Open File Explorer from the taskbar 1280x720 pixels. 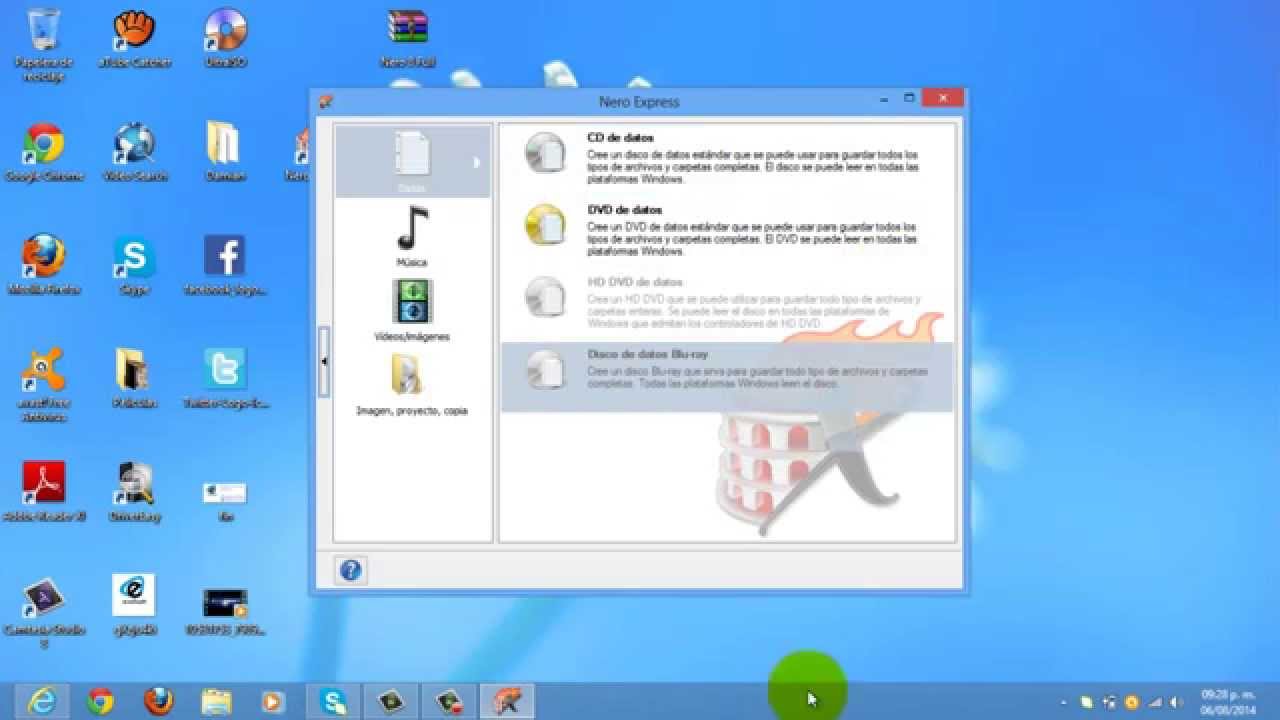tap(216, 702)
